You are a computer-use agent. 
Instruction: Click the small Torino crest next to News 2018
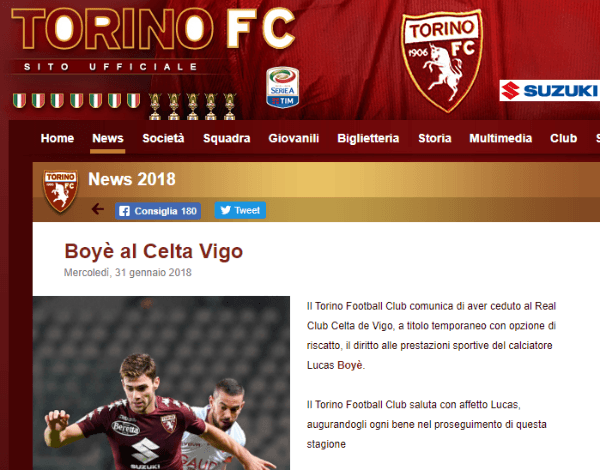tap(60, 191)
